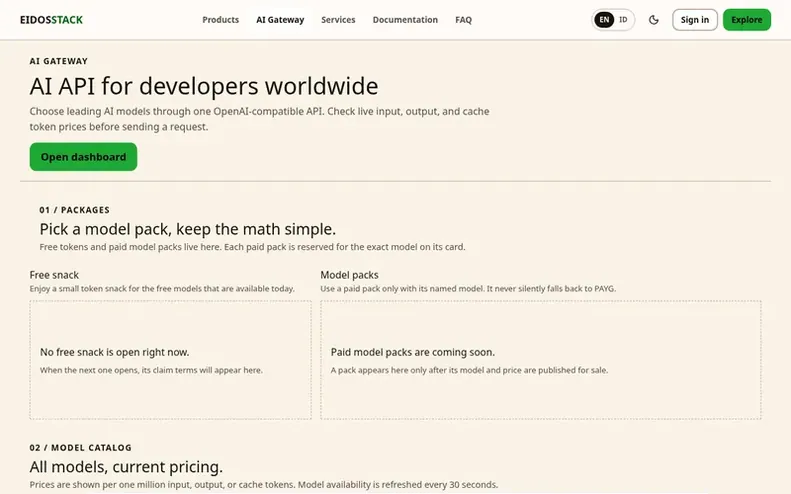The image size is (791, 494).
Task: Click 'Pick a model pack, keep the math simple.'
Action: click(x=188, y=229)
